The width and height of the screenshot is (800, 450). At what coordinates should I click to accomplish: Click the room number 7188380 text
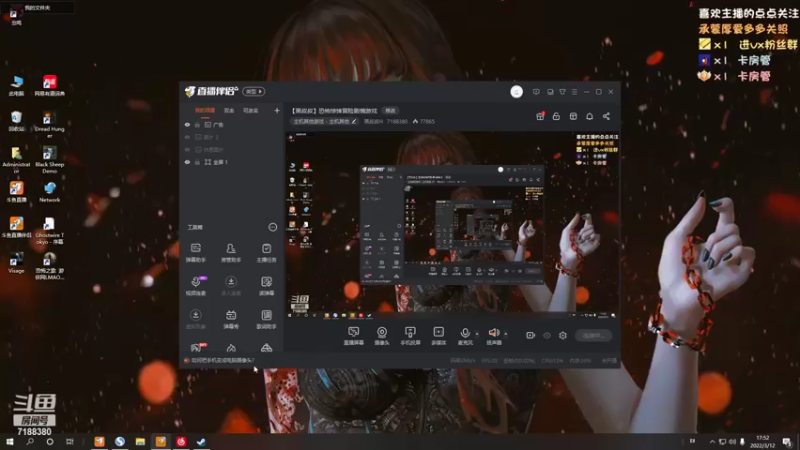point(397,121)
